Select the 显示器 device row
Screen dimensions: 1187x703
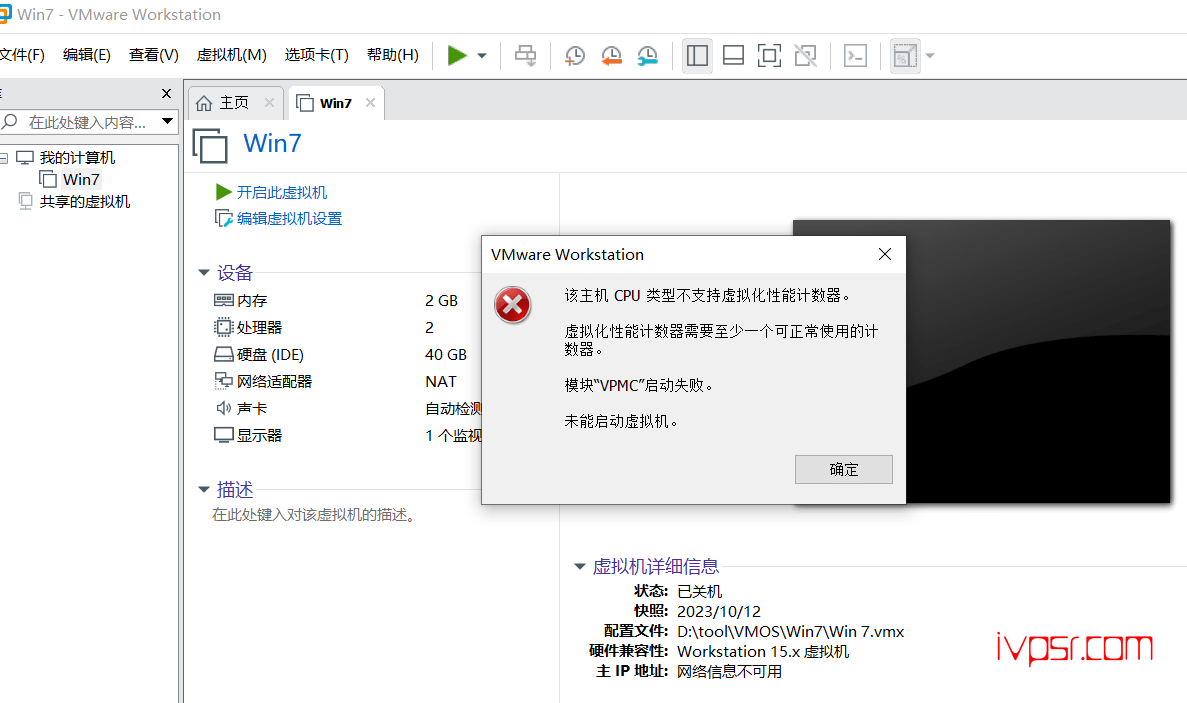(347, 436)
